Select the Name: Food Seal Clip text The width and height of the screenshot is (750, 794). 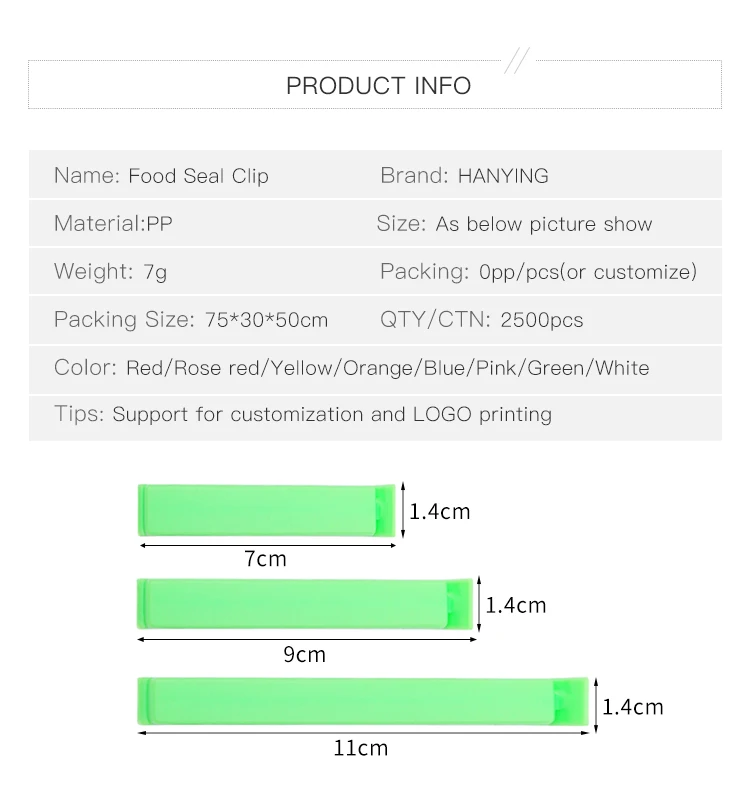(x=161, y=176)
